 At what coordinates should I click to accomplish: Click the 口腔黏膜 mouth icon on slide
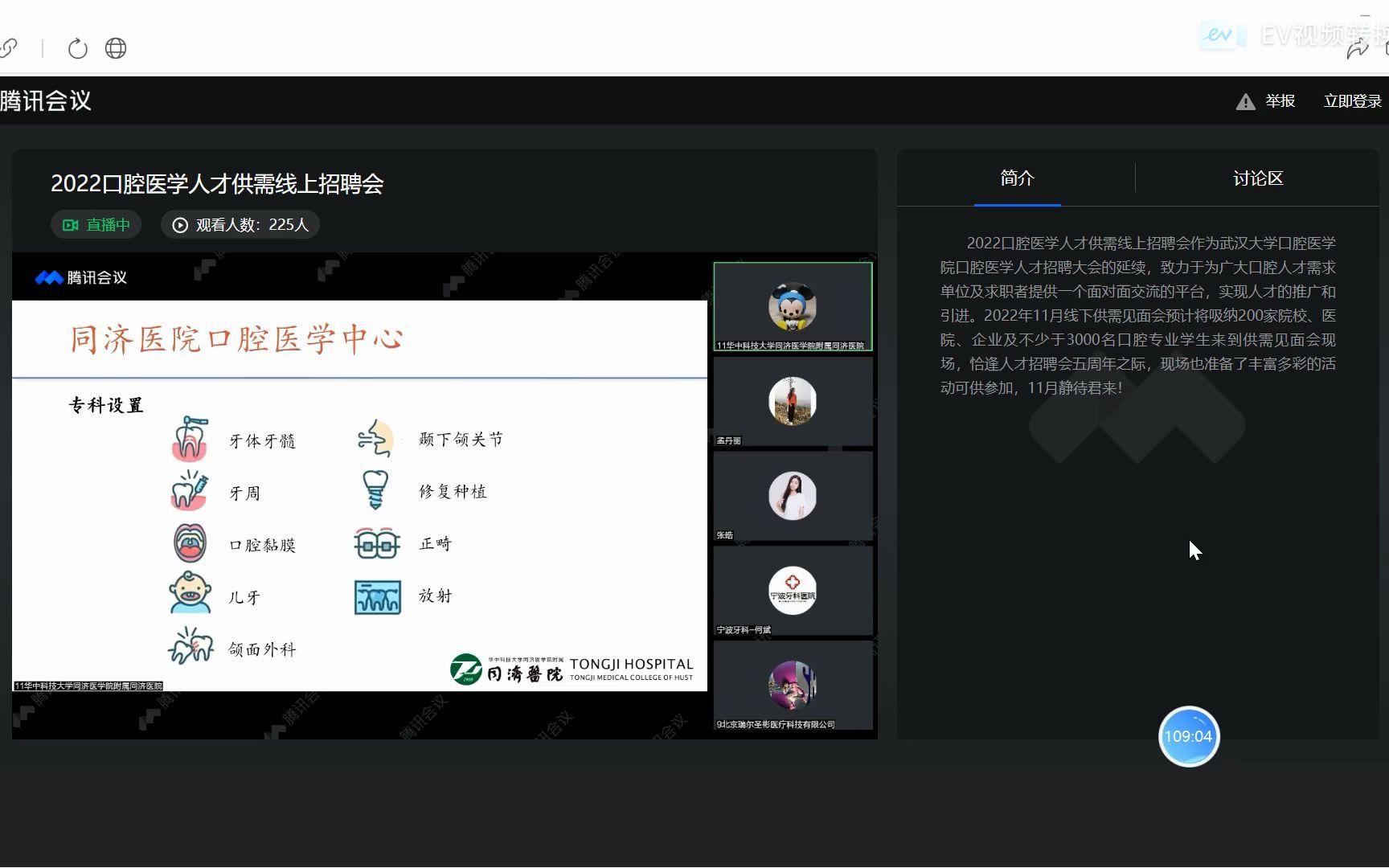(x=191, y=543)
